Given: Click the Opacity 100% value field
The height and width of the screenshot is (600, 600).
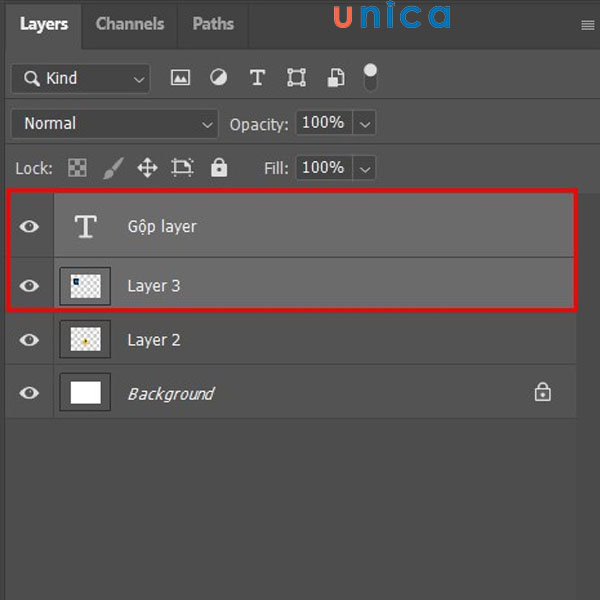Looking at the screenshot, I should (324, 123).
